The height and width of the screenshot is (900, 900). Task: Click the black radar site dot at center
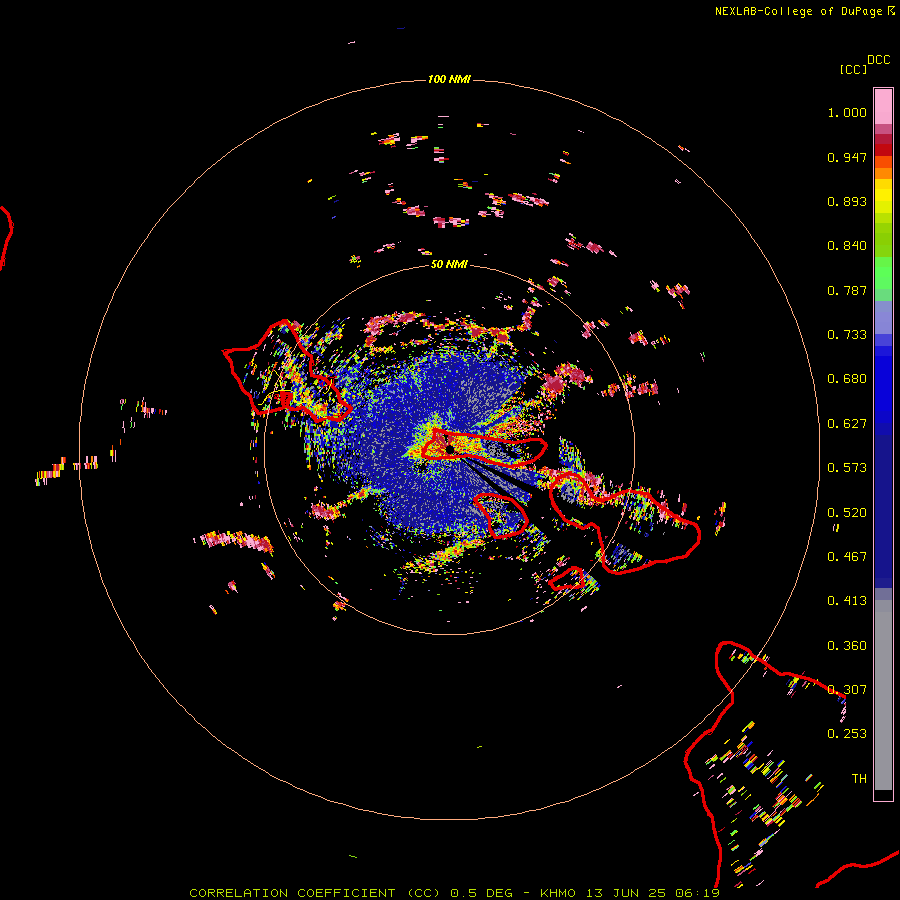[x=450, y=449]
